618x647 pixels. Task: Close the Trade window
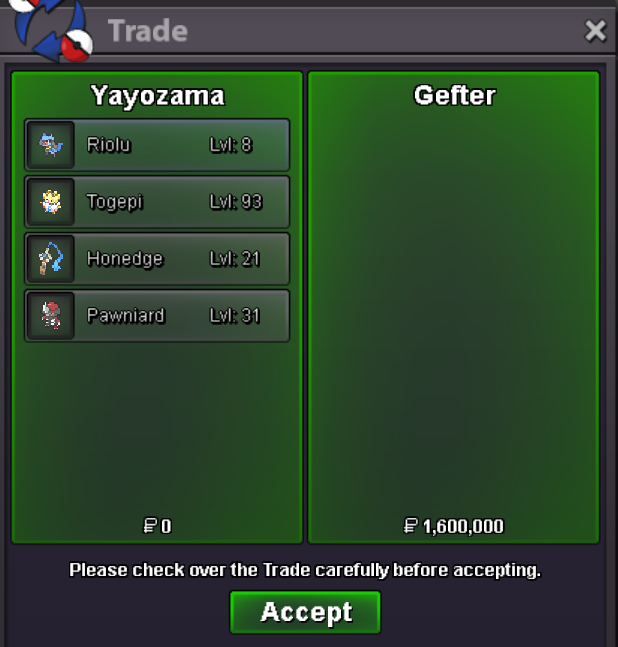[595, 31]
